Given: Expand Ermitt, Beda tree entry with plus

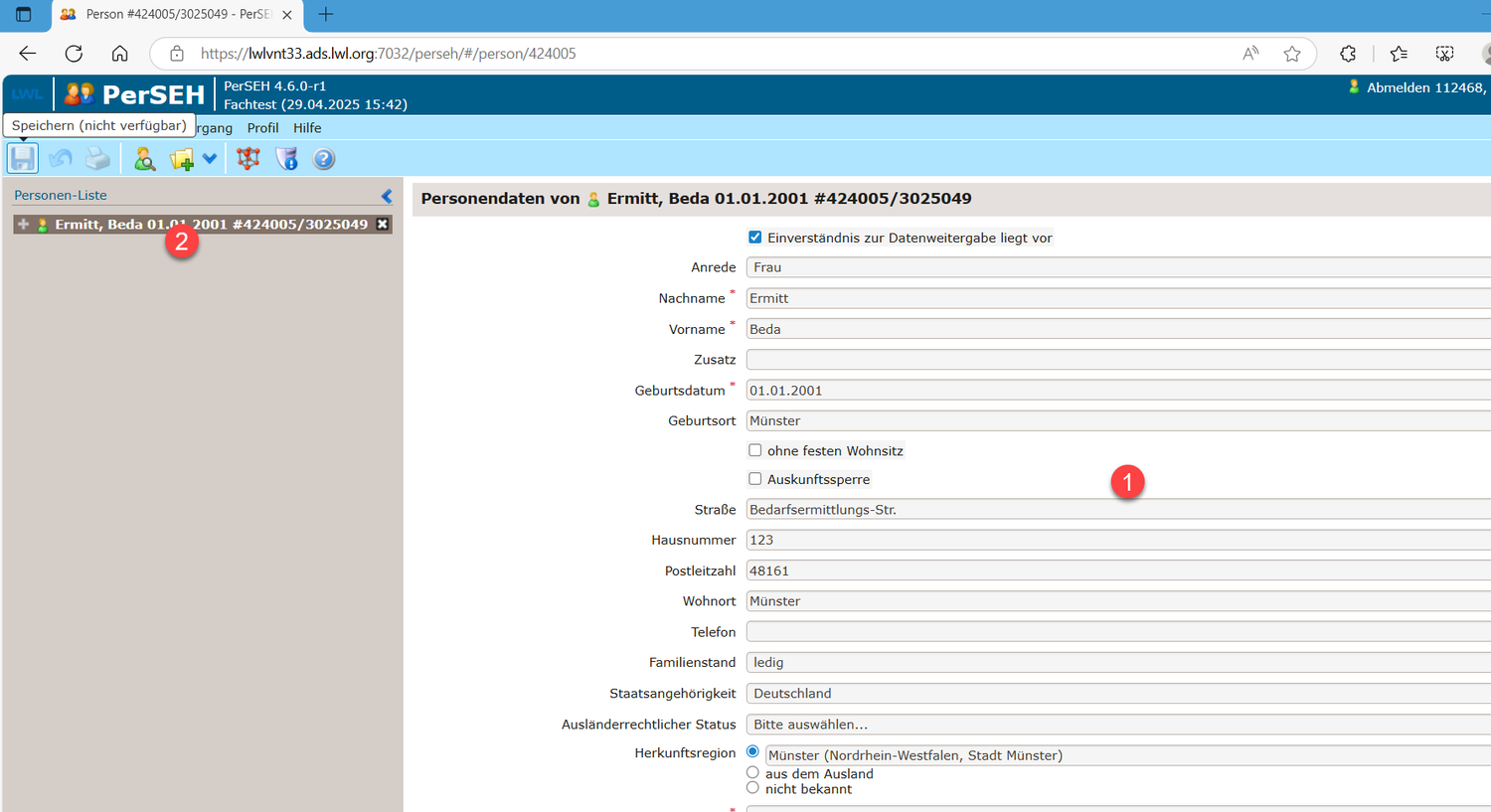Looking at the screenshot, I should [24, 225].
